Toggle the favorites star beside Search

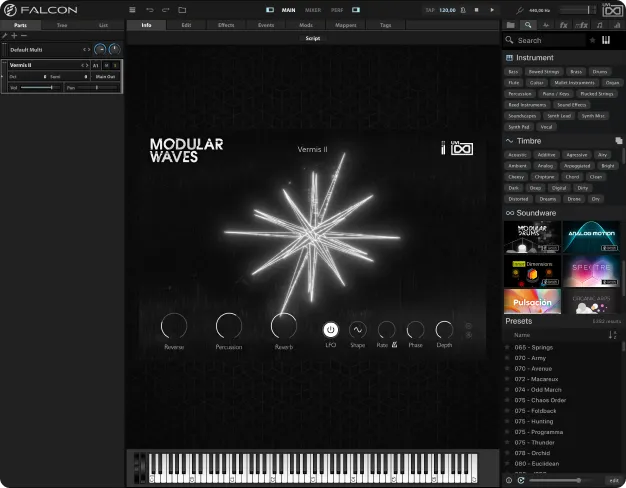592,40
